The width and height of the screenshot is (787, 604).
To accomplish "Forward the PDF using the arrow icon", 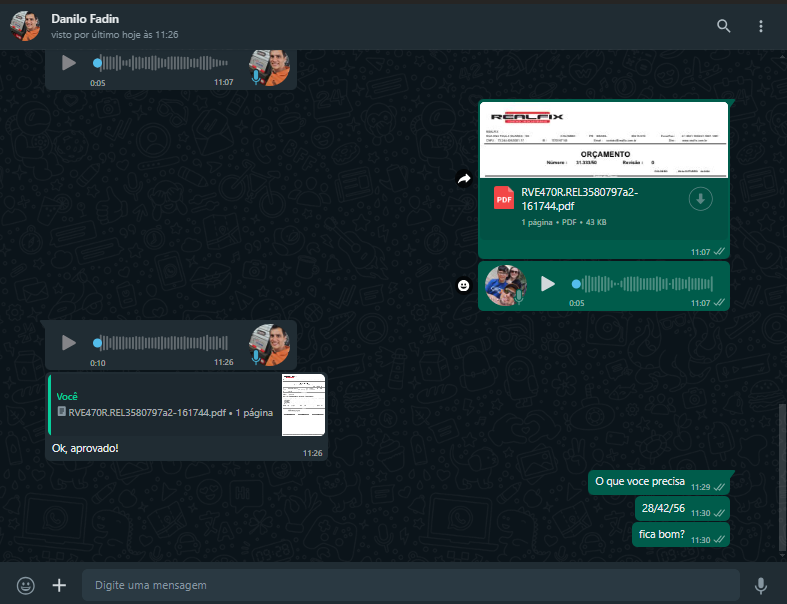I will pos(464,179).
